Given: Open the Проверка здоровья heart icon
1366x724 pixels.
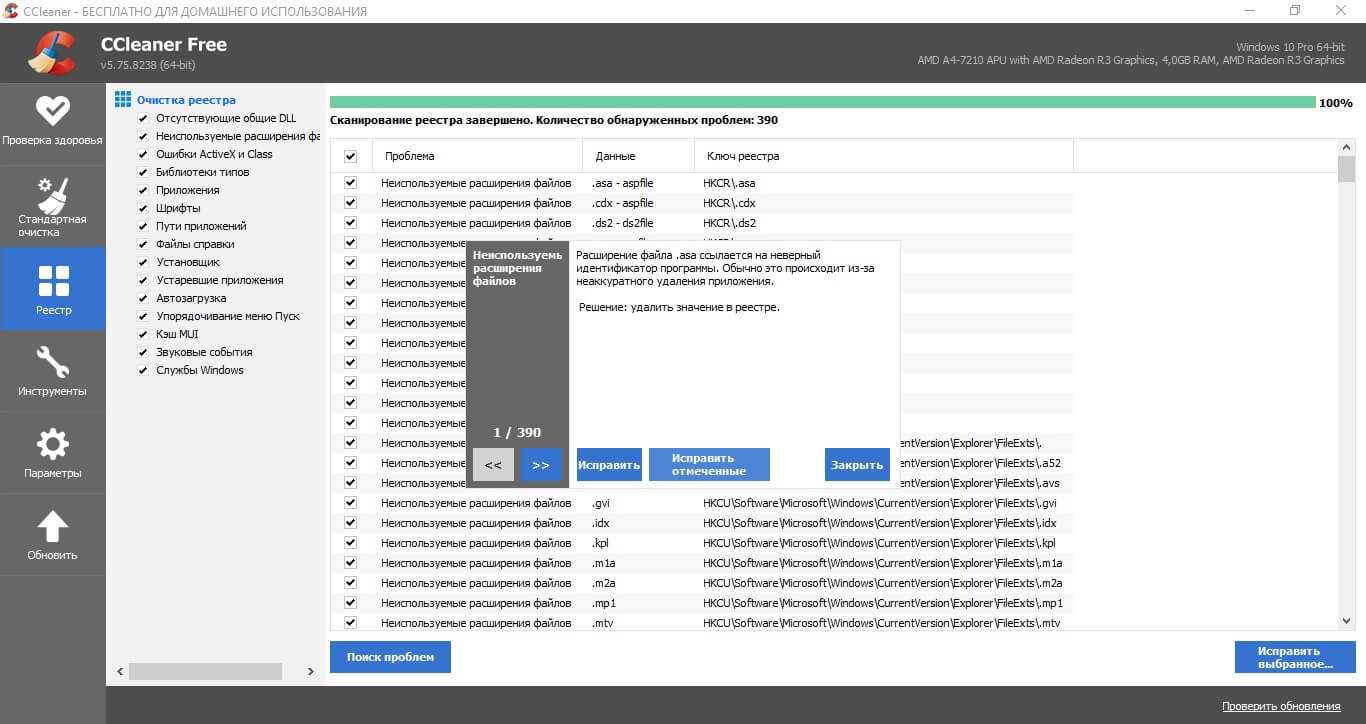Looking at the screenshot, I should (x=52, y=111).
